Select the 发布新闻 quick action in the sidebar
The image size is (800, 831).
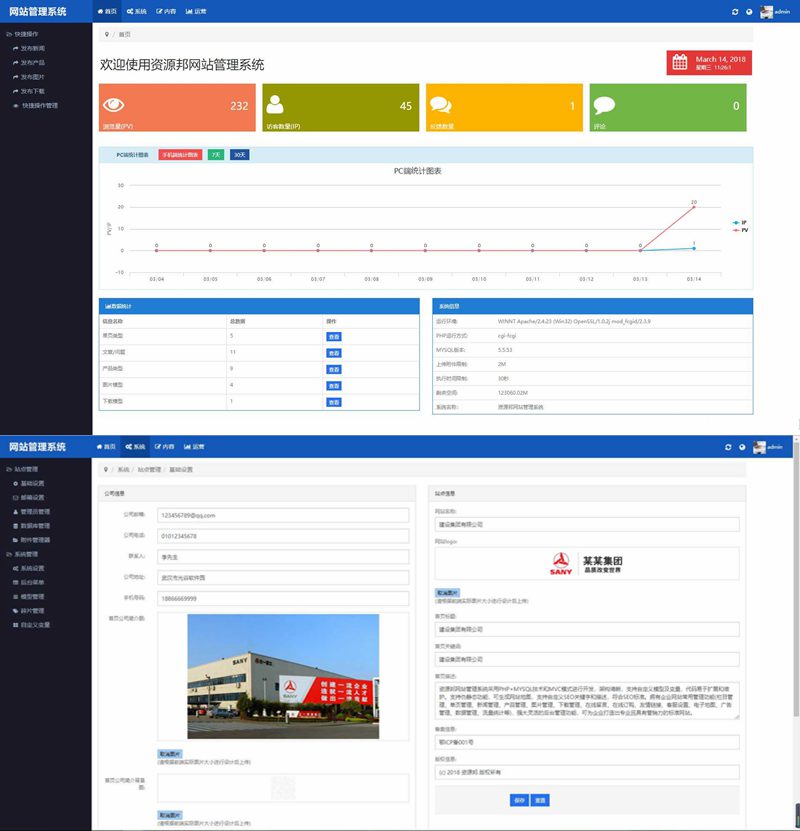coord(33,48)
